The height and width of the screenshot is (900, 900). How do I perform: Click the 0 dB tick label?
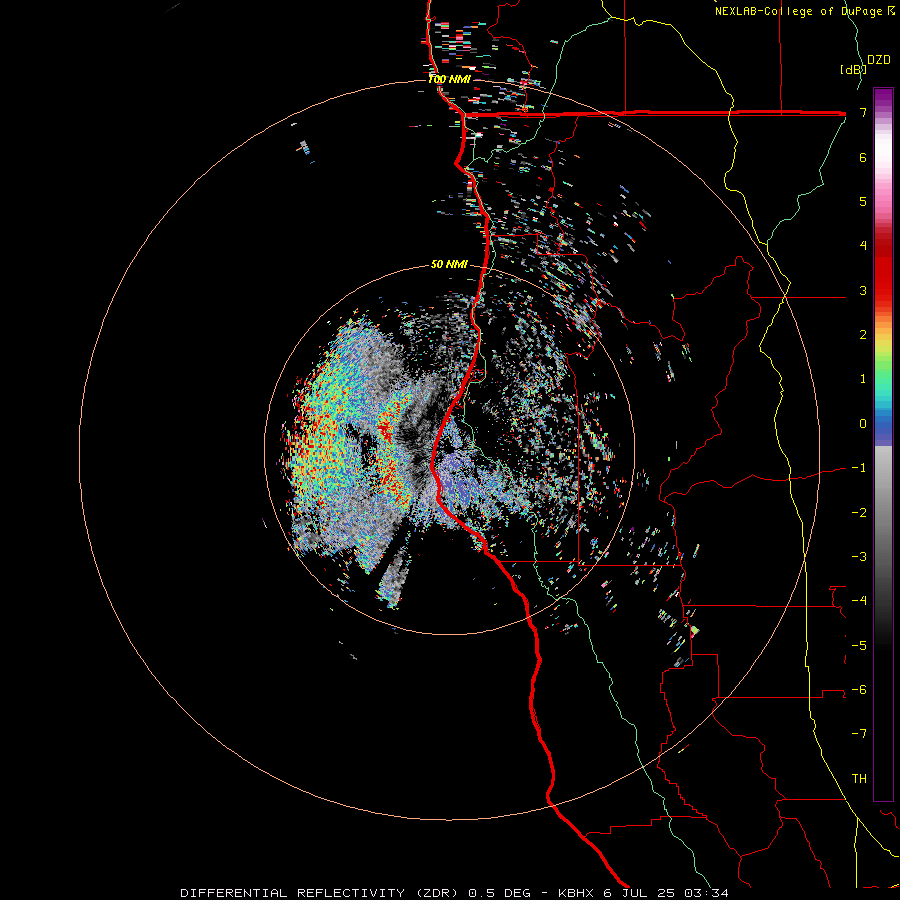click(x=863, y=424)
